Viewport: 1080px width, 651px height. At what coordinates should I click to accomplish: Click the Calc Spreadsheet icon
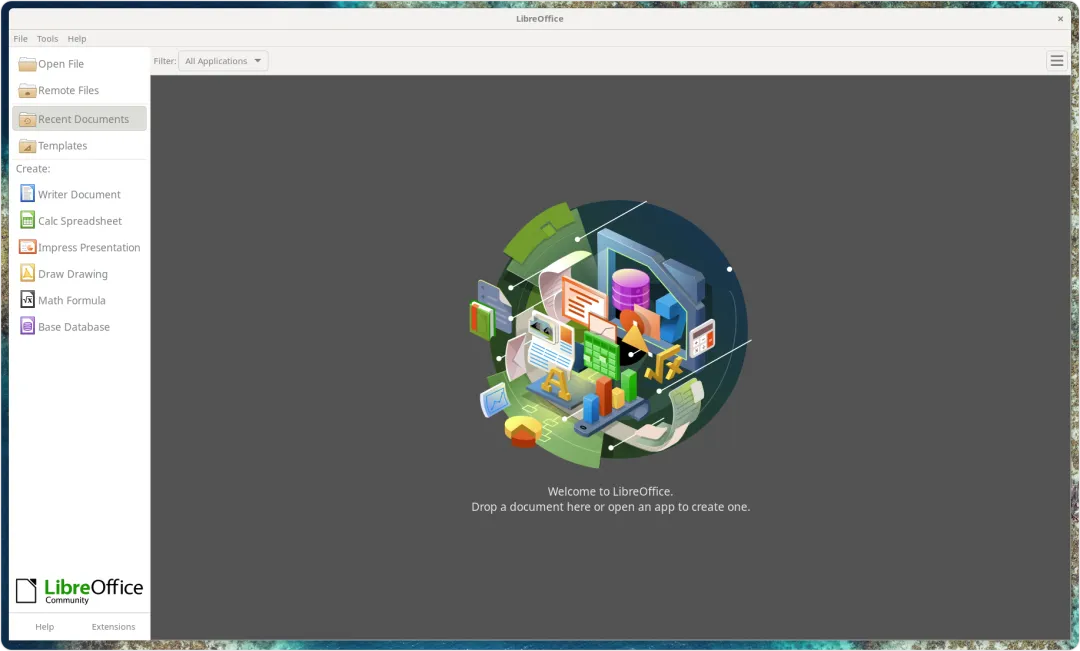27,220
